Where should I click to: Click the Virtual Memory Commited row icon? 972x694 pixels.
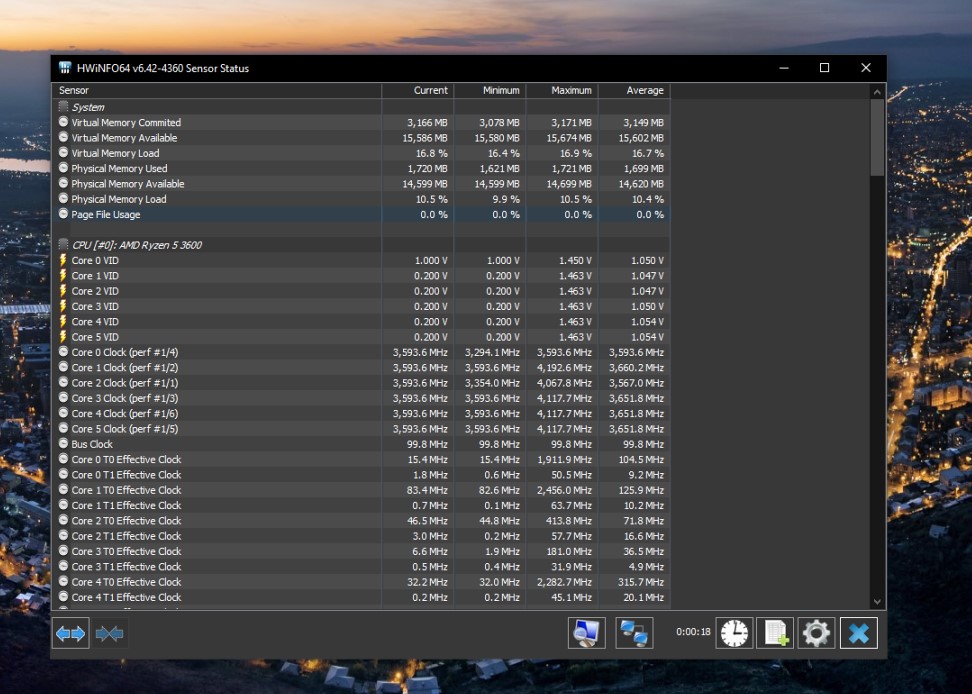(63, 122)
